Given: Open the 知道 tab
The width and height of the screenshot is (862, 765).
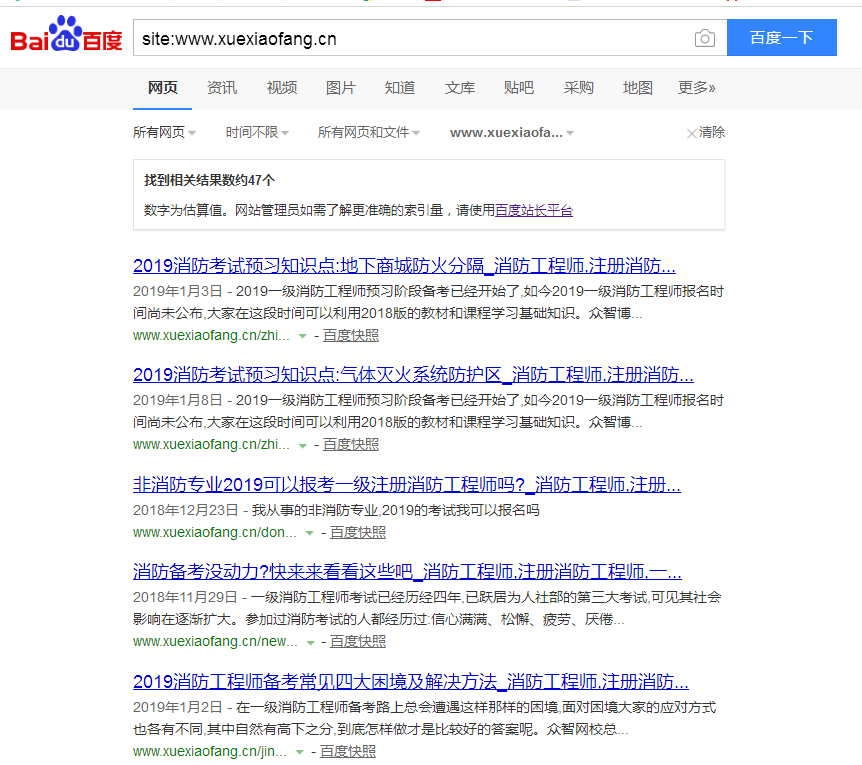Looking at the screenshot, I should [400, 88].
